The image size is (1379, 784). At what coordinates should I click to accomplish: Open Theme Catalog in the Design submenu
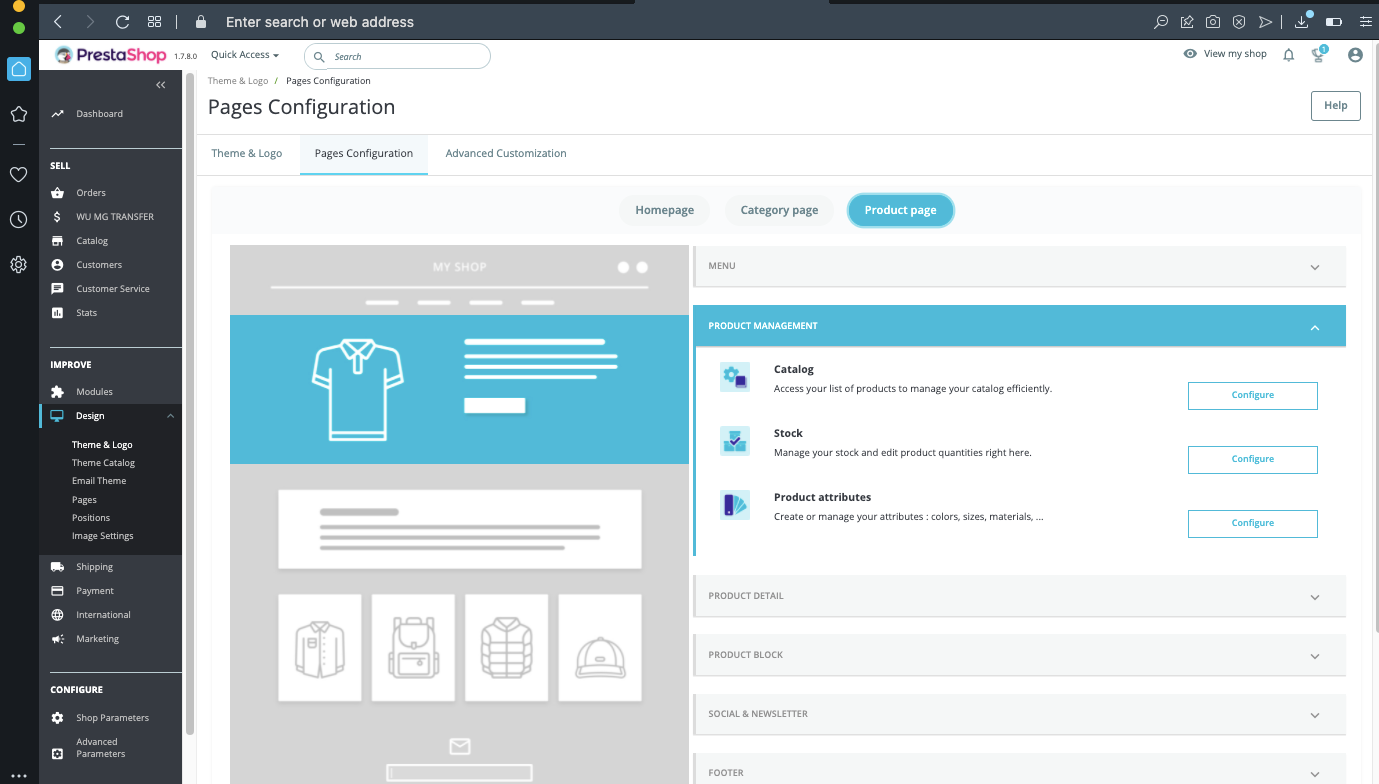pos(103,463)
